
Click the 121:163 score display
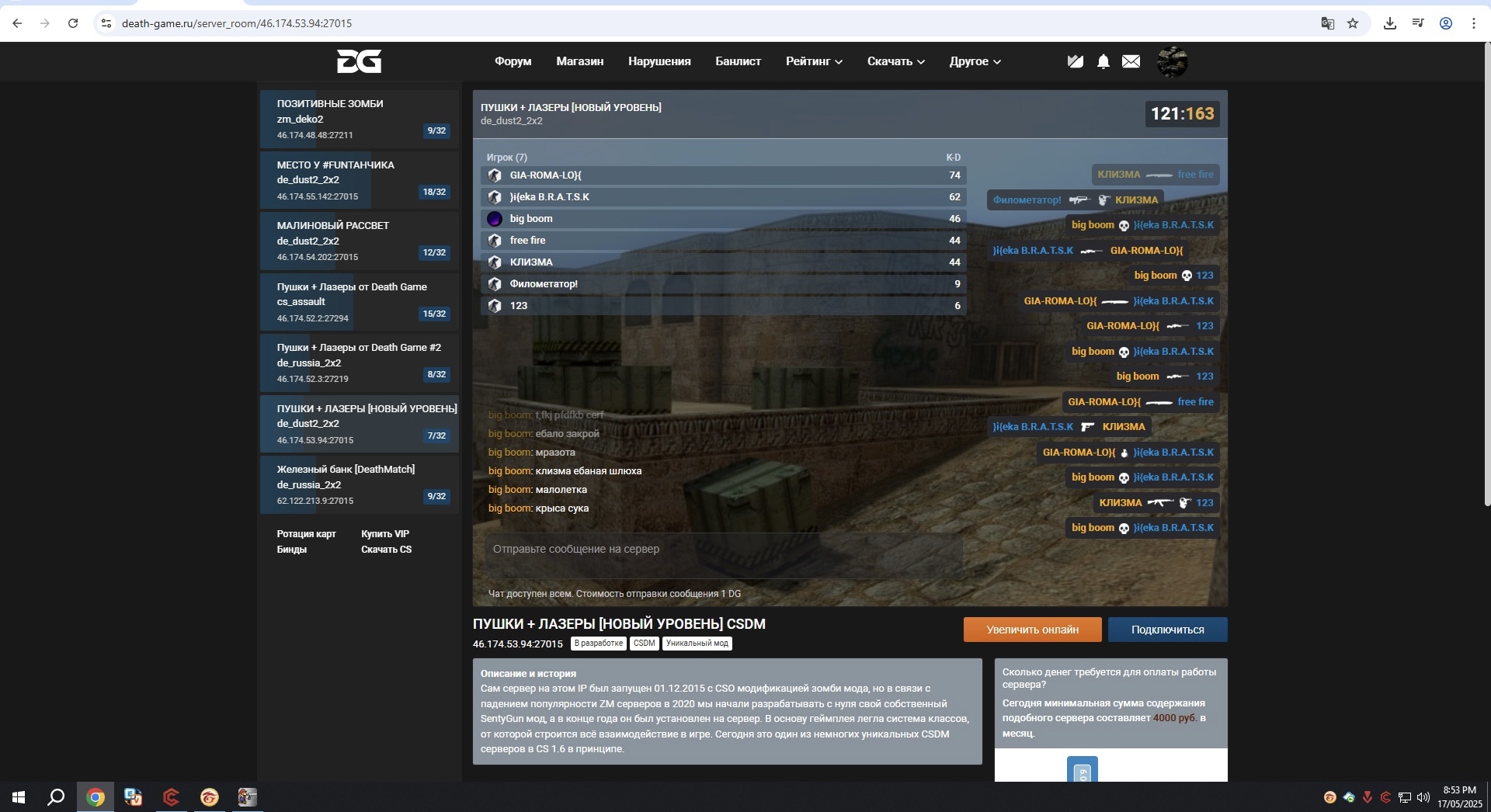coord(1182,114)
